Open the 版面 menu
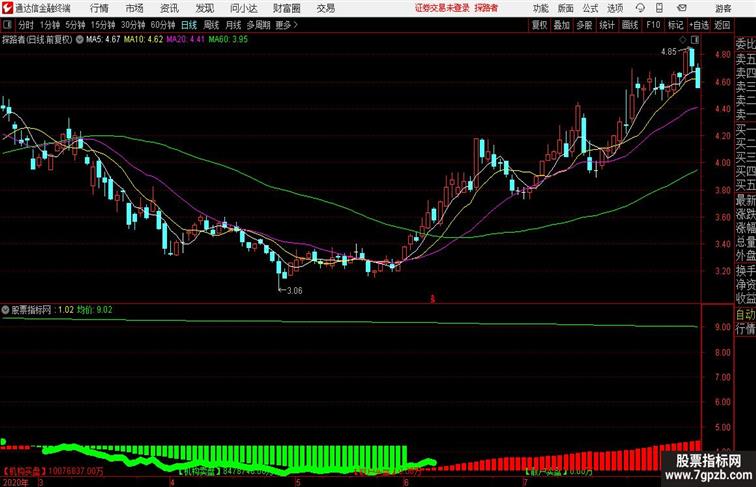This screenshot has width=756, height=487. (566, 8)
